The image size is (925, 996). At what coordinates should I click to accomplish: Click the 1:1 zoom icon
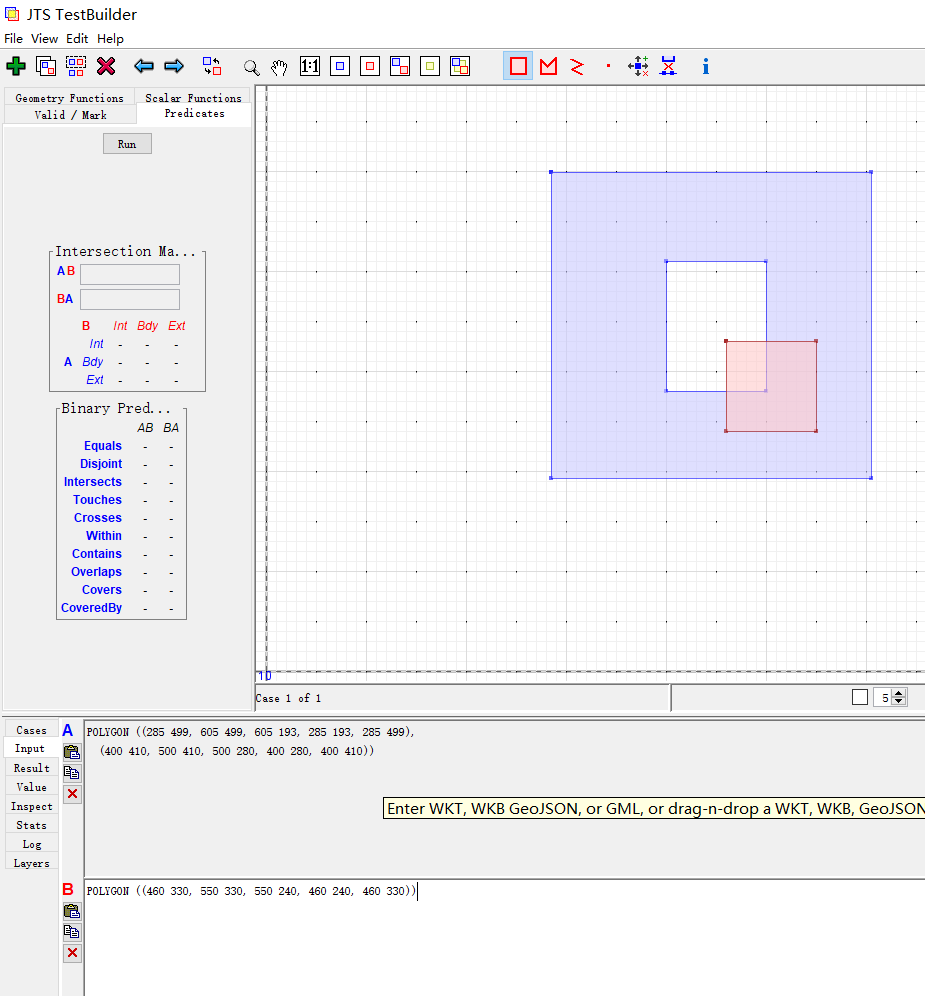[310, 66]
